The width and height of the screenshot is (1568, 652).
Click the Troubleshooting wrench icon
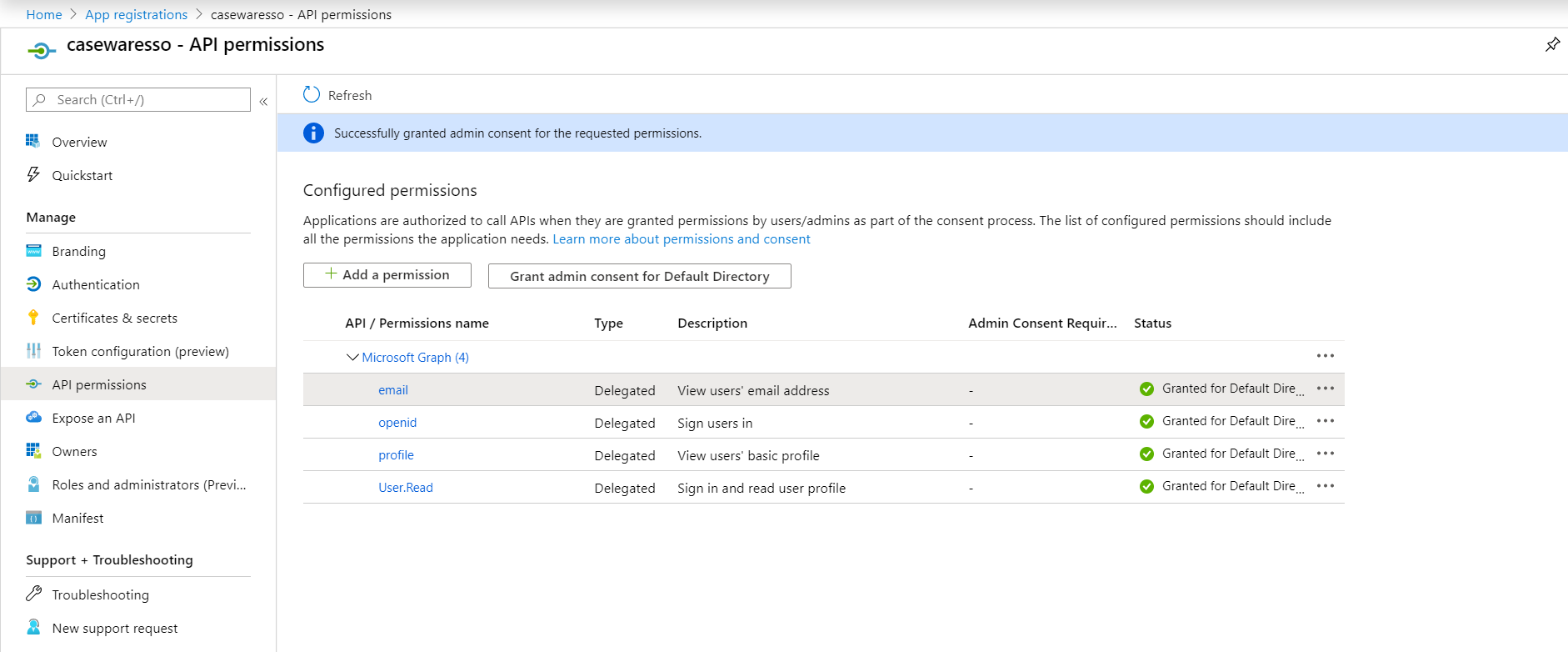click(x=33, y=594)
